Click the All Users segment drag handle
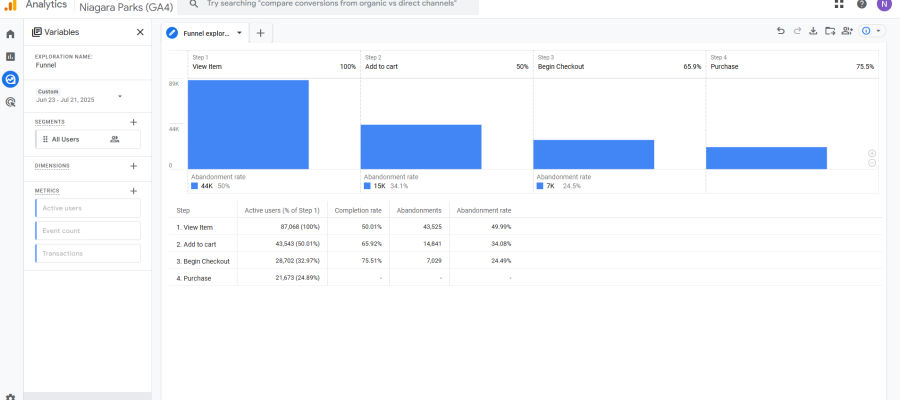 tap(45, 139)
